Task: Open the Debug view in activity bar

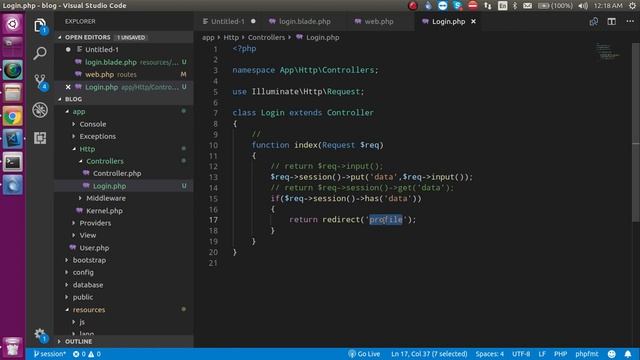Action: (x=40, y=110)
